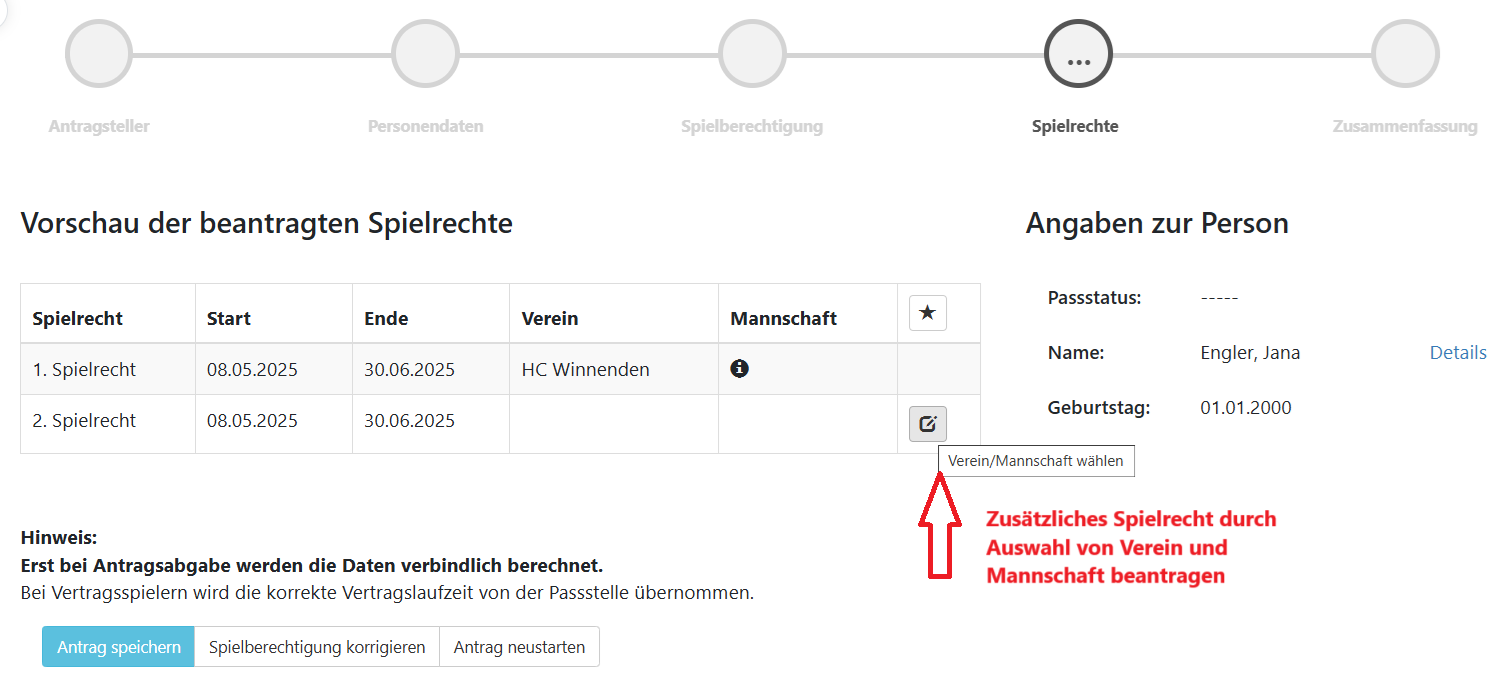Click the Spielberechtigung korrigieren button

click(317, 647)
